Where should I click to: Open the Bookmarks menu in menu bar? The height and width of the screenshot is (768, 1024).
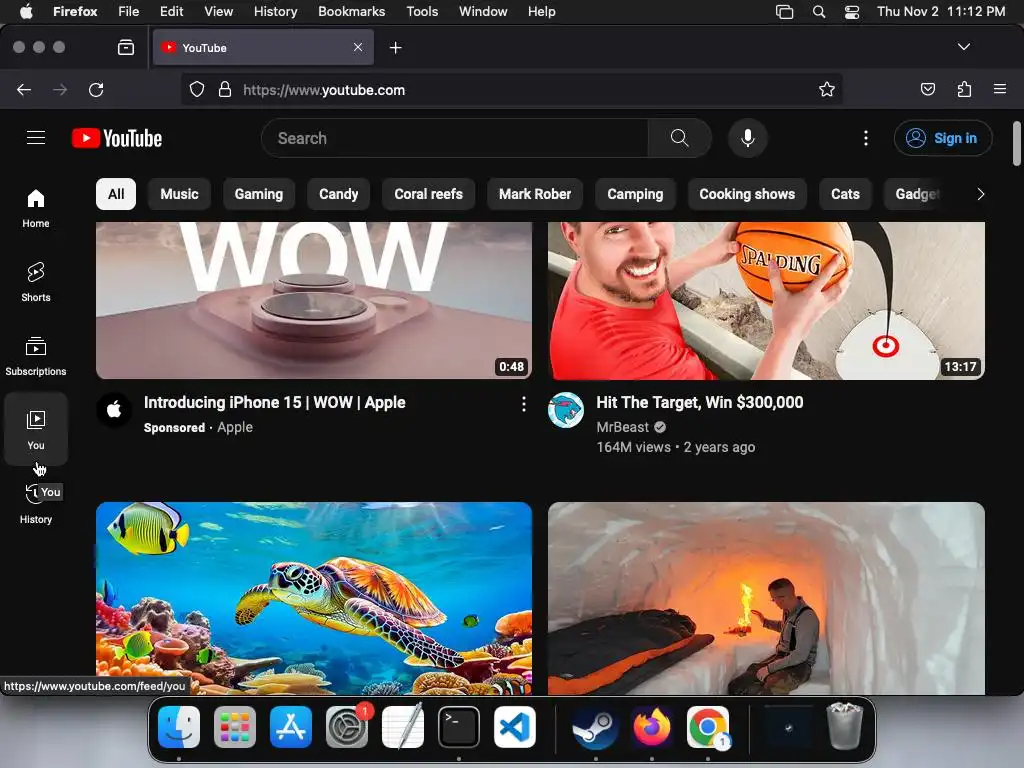pyautogui.click(x=351, y=11)
